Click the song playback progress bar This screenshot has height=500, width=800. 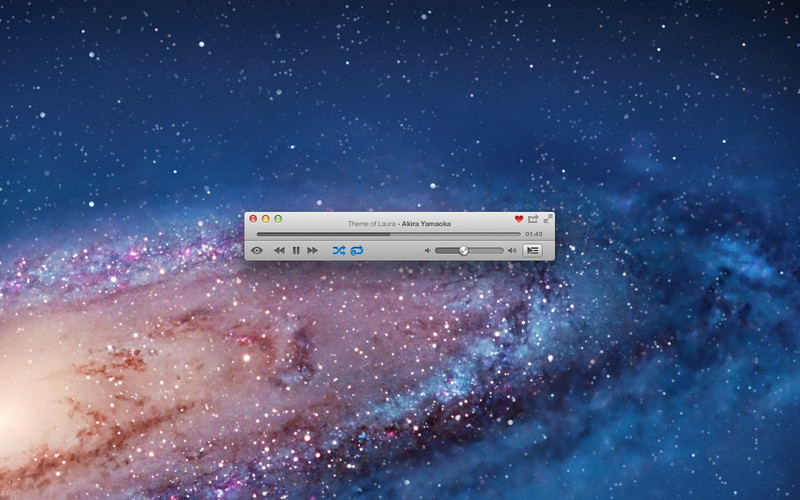388,234
